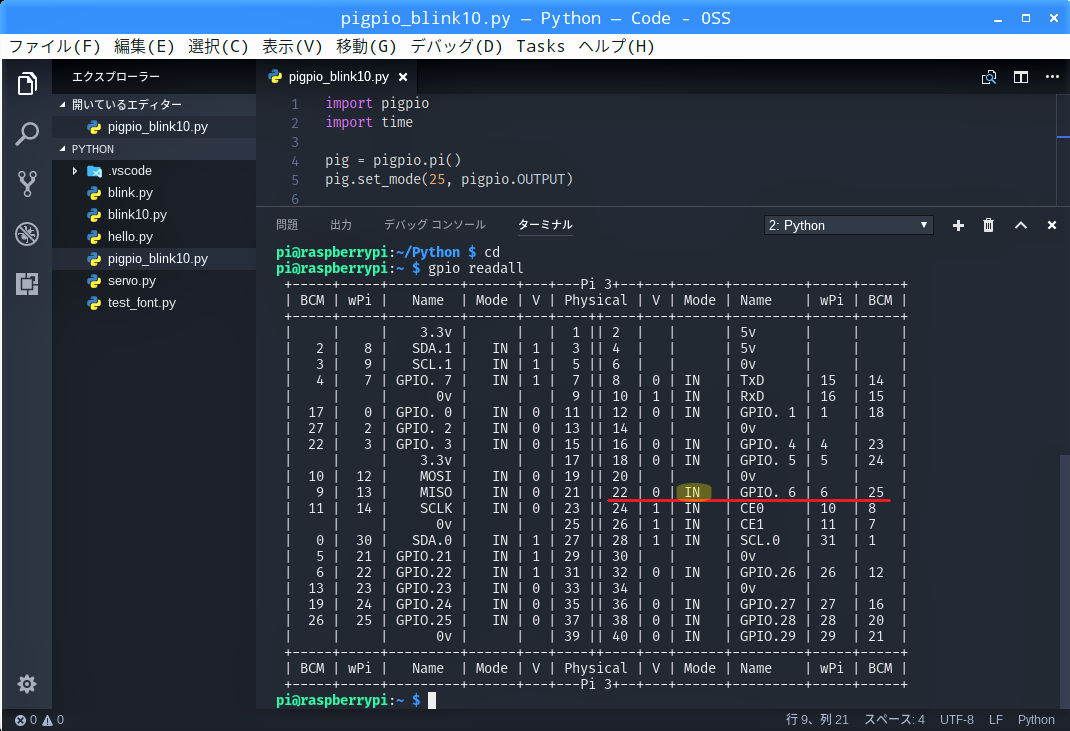Switch to the 出力 panel tab
The width and height of the screenshot is (1070, 731).
click(x=341, y=225)
